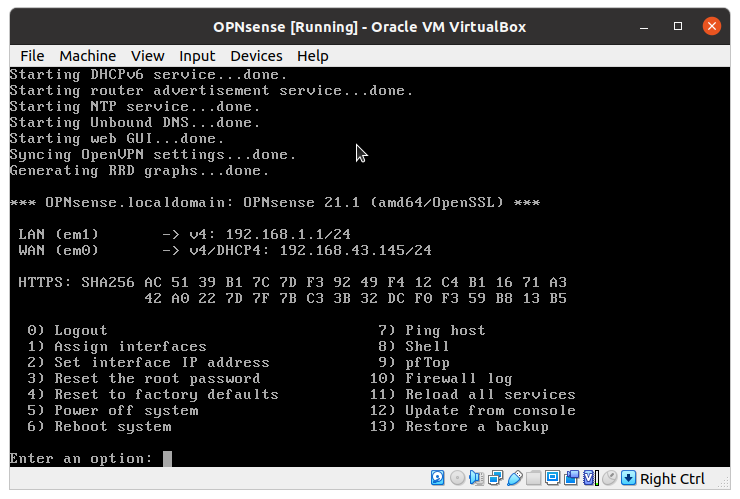Click '2) Set interface IP address' line

point(149,363)
